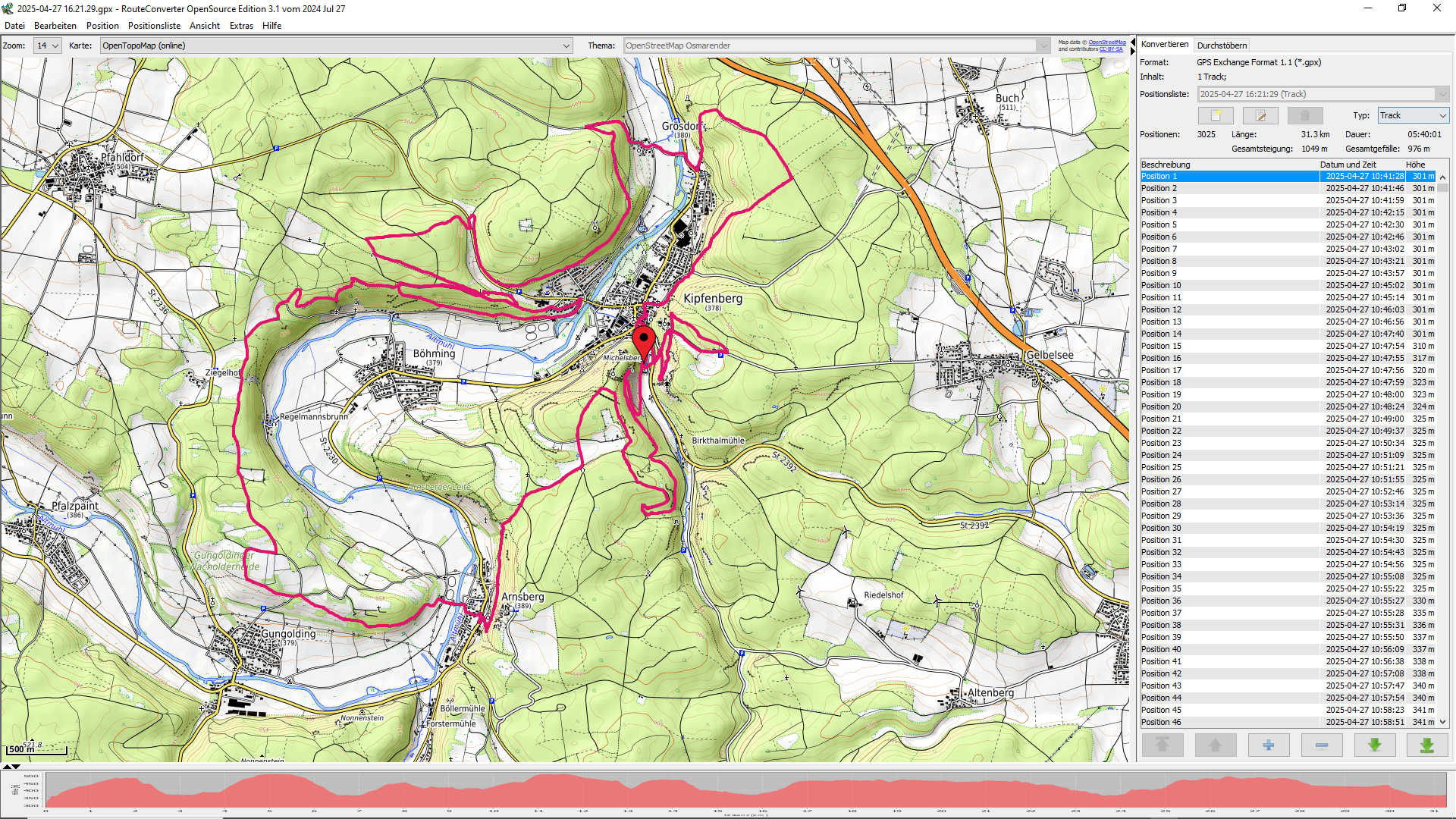Select the Position 20 row
The image size is (1456, 819).
point(1288,406)
